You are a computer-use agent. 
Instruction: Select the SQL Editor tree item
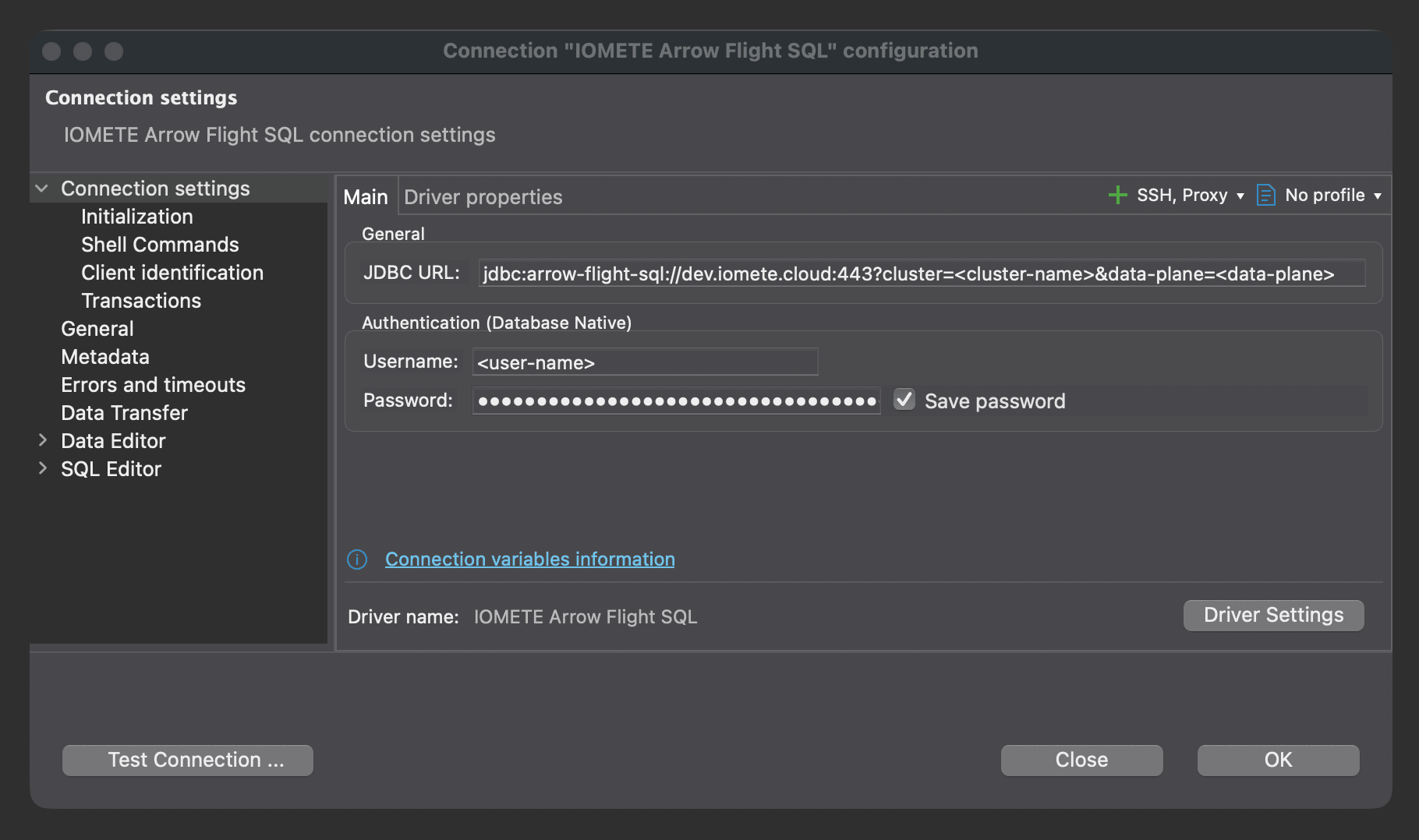111,469
